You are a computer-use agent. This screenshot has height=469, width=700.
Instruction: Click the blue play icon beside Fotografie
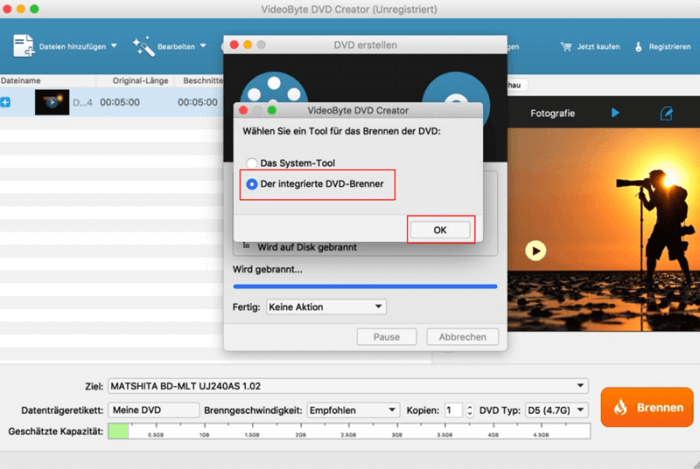pos(615,113)
